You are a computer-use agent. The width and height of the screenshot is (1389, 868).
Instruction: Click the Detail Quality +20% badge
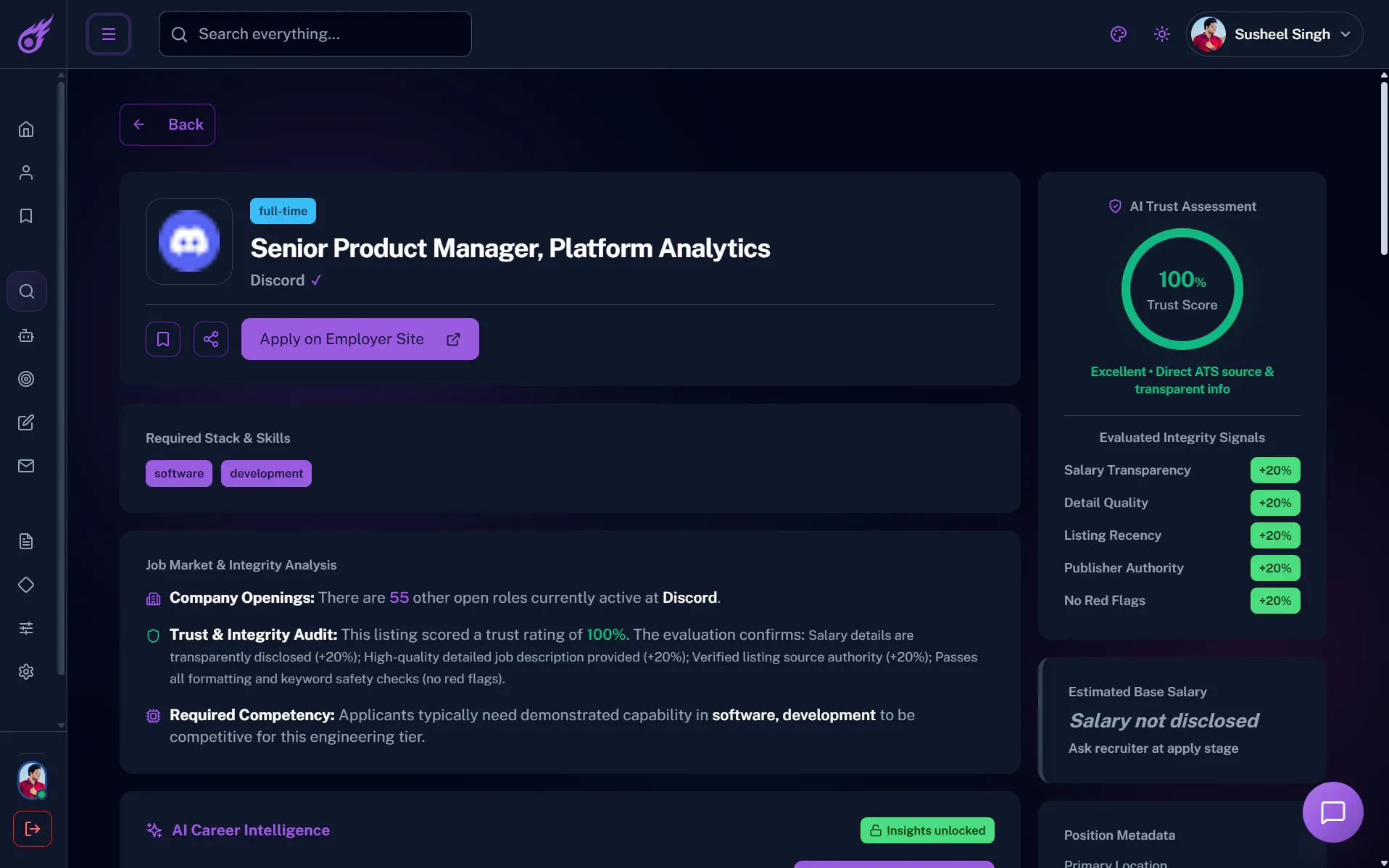1275,503
